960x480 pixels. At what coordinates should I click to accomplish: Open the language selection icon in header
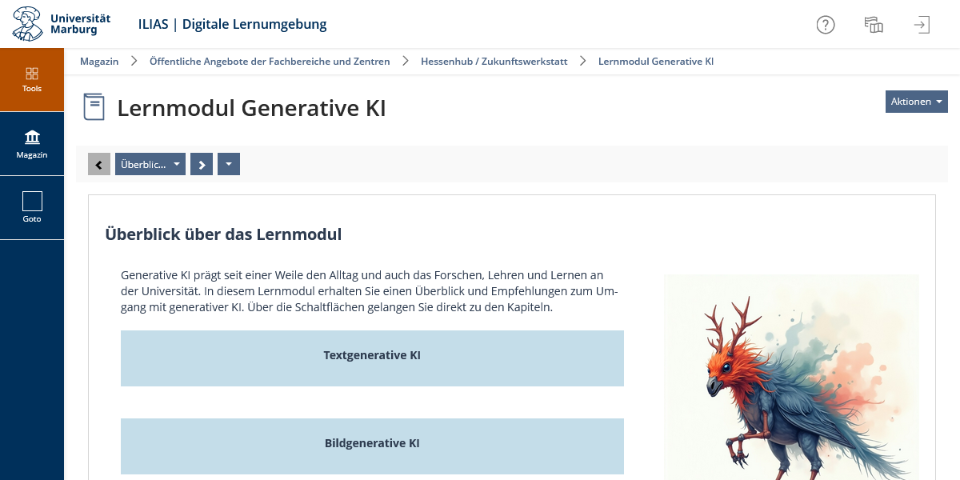874,25
